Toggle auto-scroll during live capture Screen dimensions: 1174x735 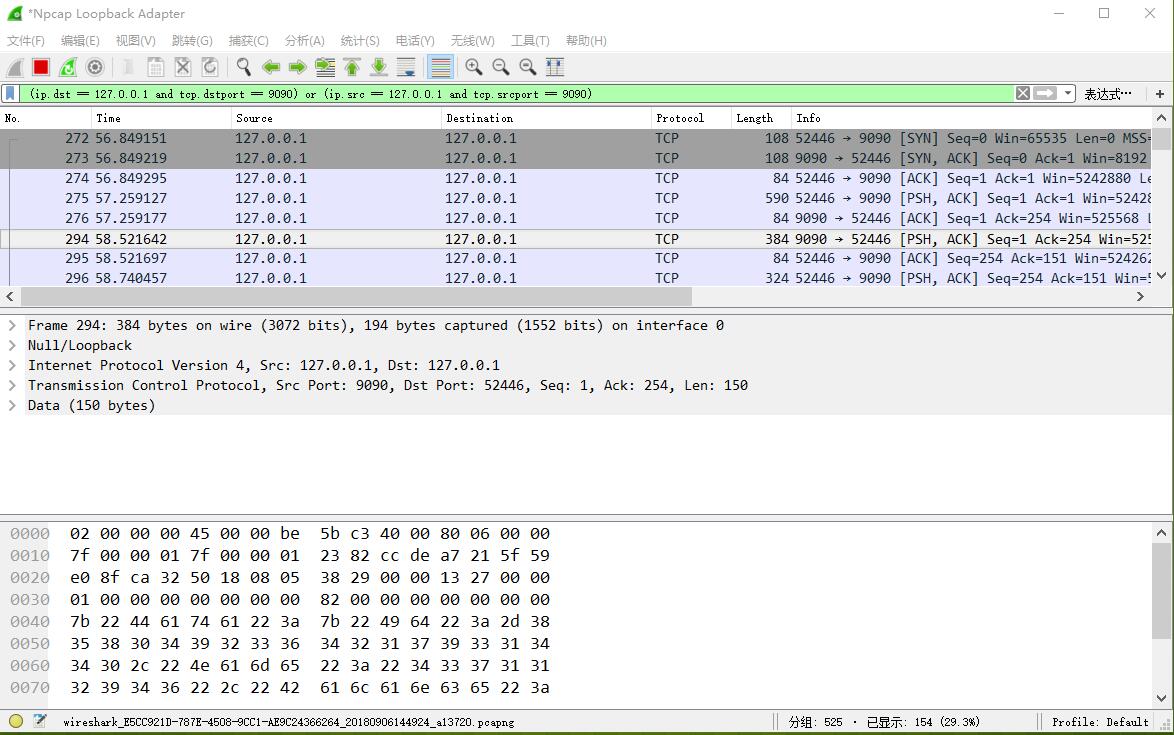pyautogui.click(x=406, y=67)
